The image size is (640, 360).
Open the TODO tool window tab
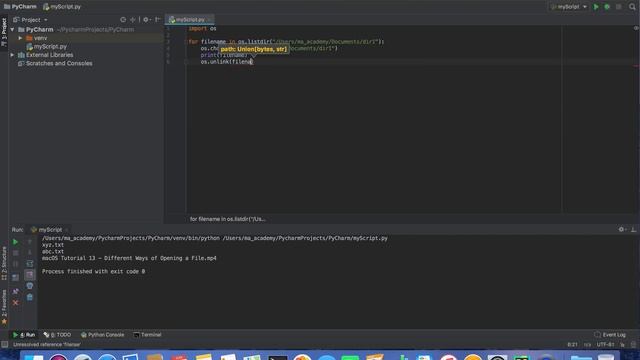click(57, 335)
